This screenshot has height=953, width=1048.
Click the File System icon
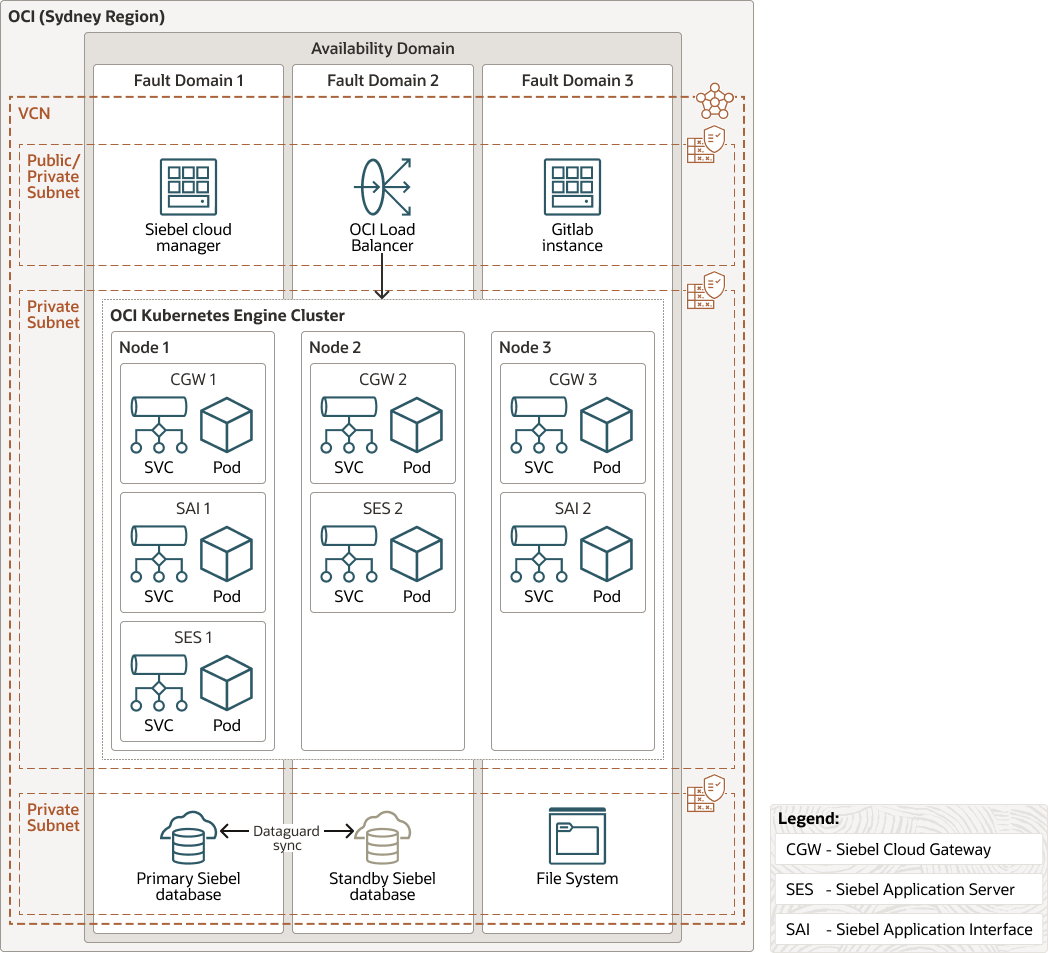577,836
